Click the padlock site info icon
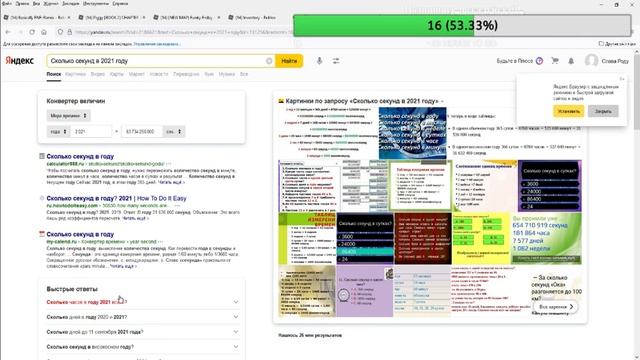 click(69, 32)
